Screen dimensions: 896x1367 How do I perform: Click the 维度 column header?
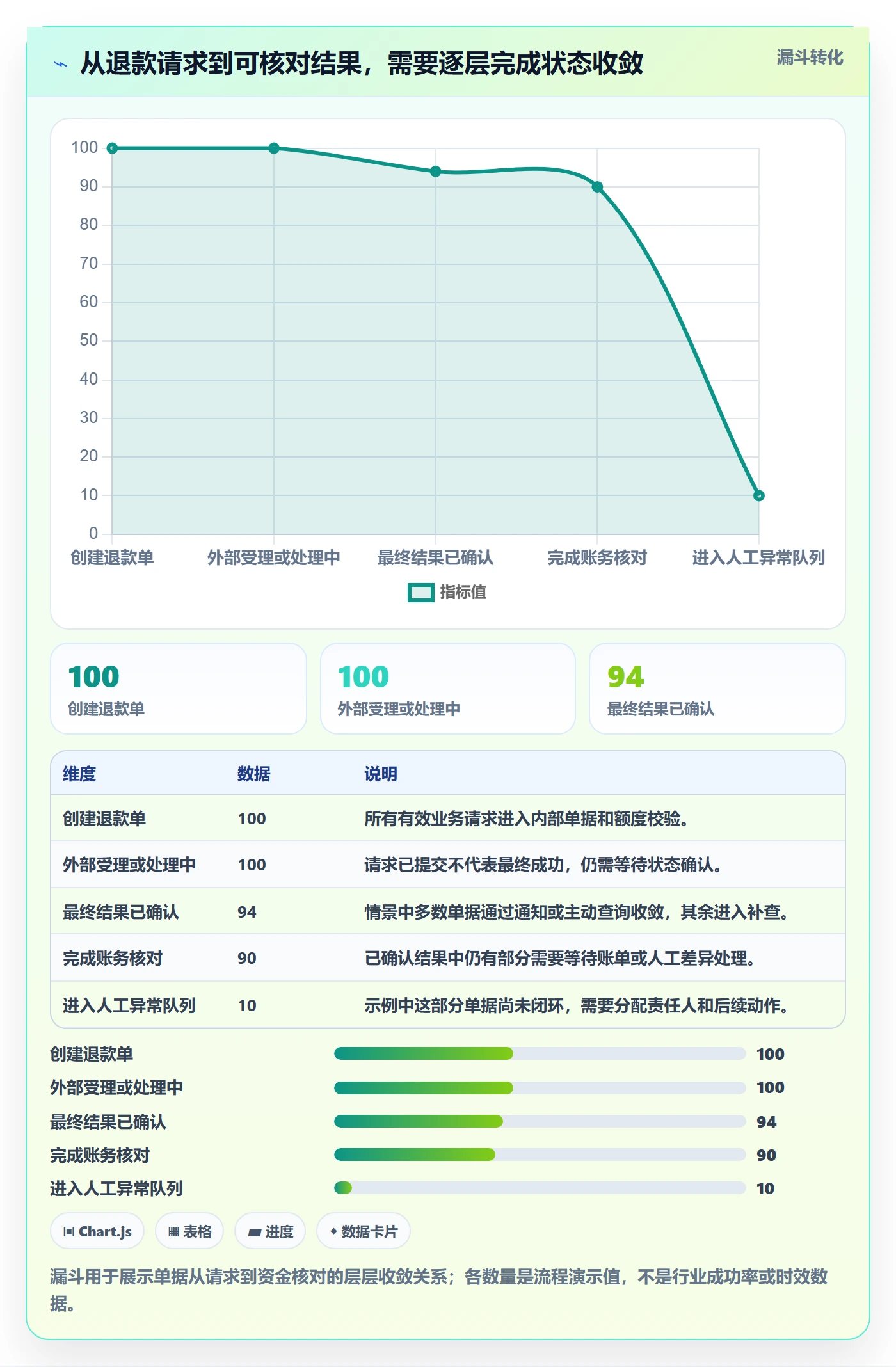pyautogui.click(x=79, y=774)
